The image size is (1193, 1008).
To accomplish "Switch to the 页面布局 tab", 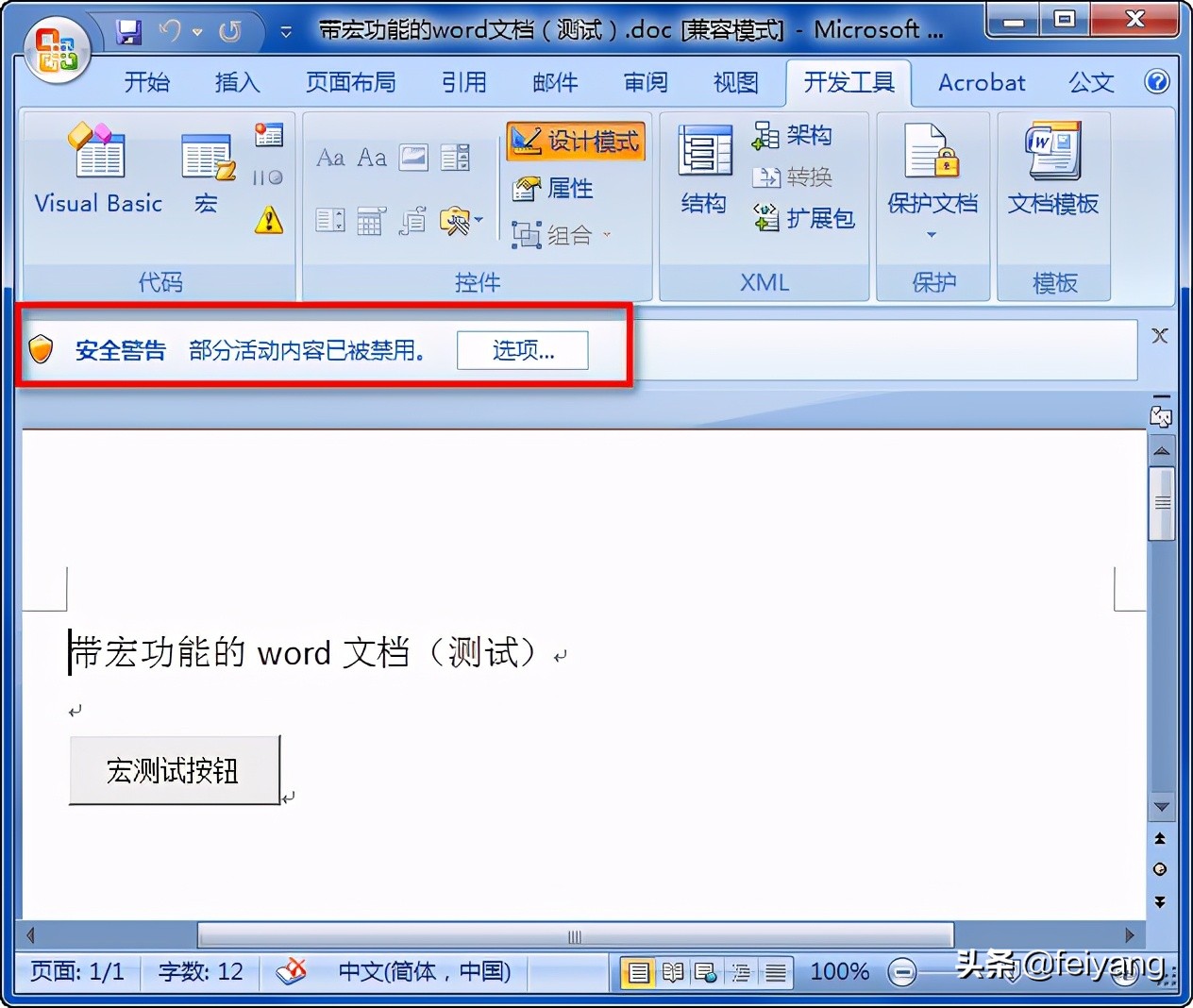I will [351, 83].
